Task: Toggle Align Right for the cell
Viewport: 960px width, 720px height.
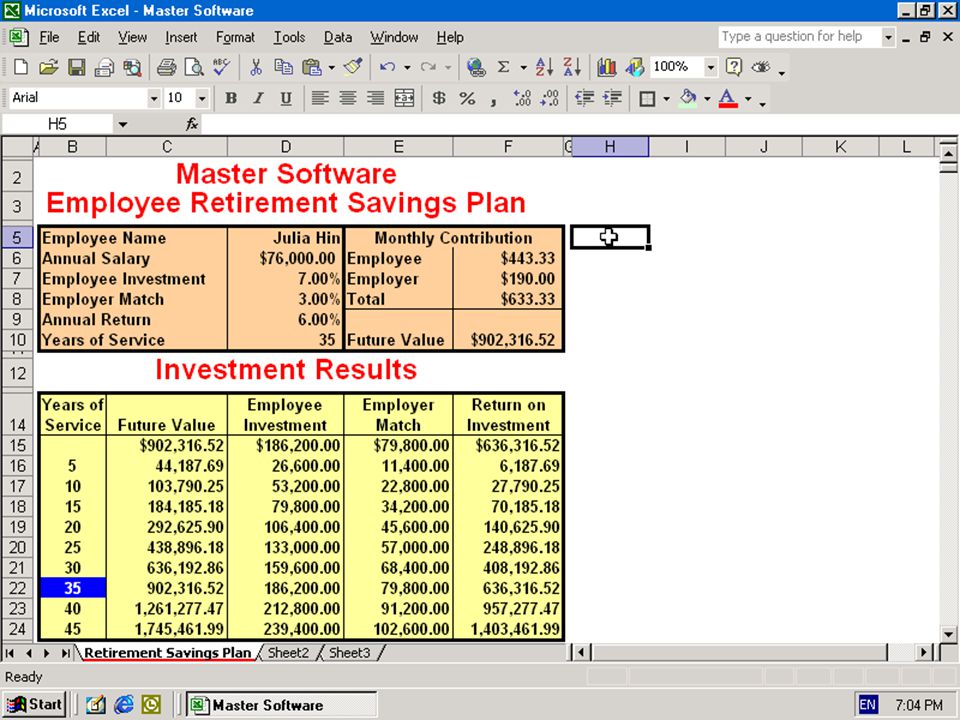Action: tap(375, 98)
